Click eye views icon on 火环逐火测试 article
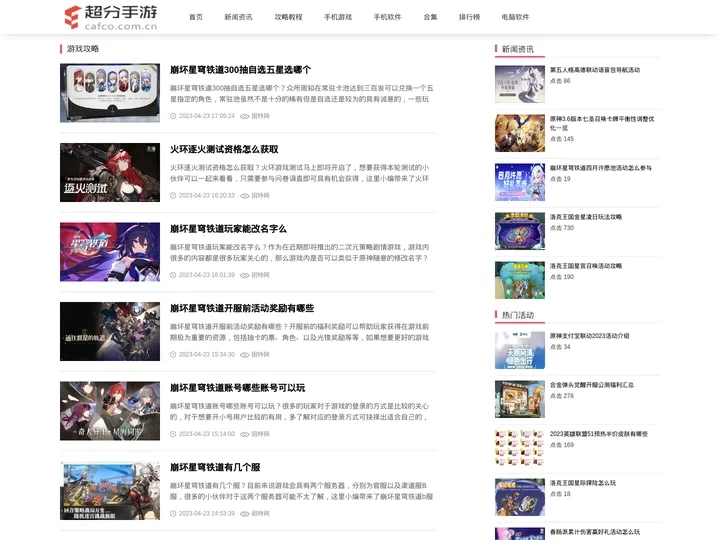This screenshot has width=720, height=540. click(x=245, y=196)
